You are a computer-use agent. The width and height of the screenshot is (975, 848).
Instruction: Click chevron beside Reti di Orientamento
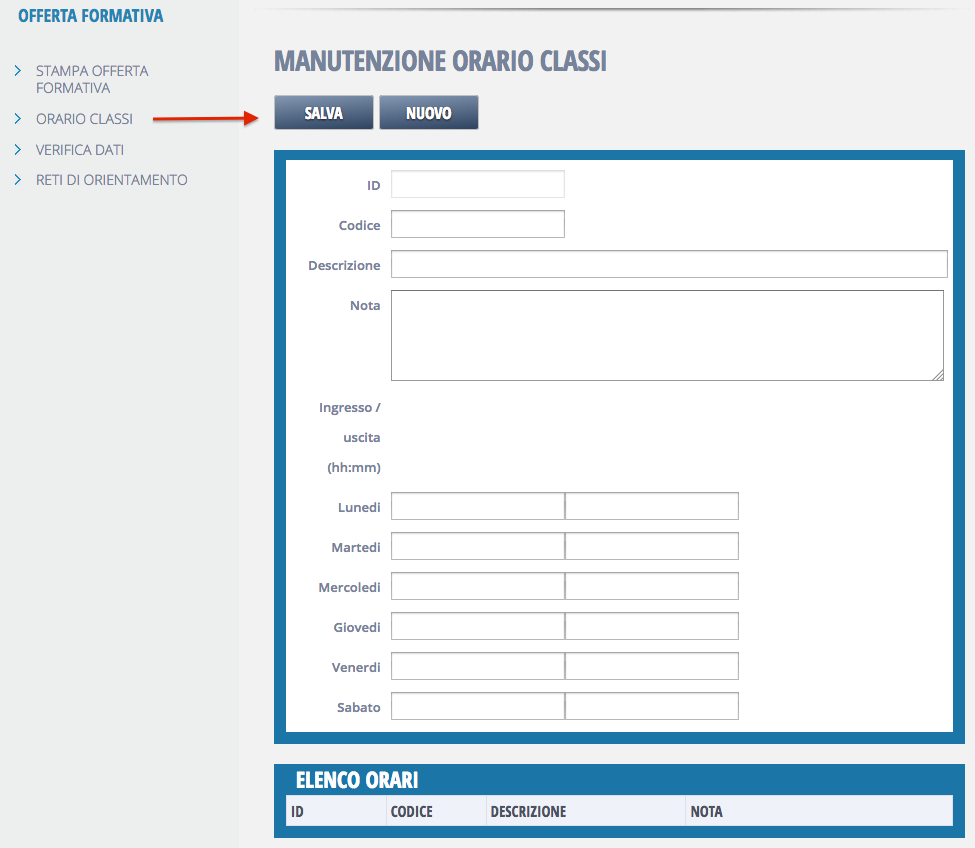[x=18, y=180]
